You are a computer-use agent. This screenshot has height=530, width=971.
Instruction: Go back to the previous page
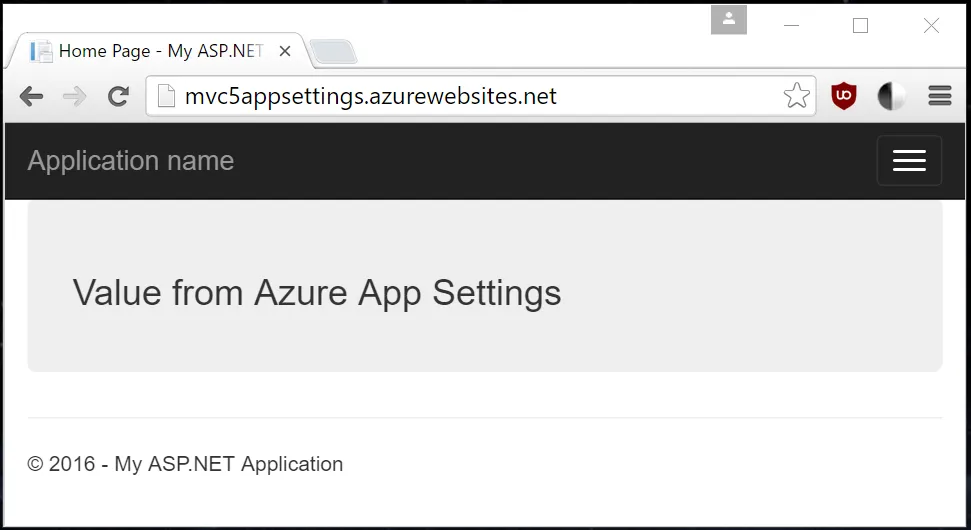pyautogui.click(x=31, y=96)
